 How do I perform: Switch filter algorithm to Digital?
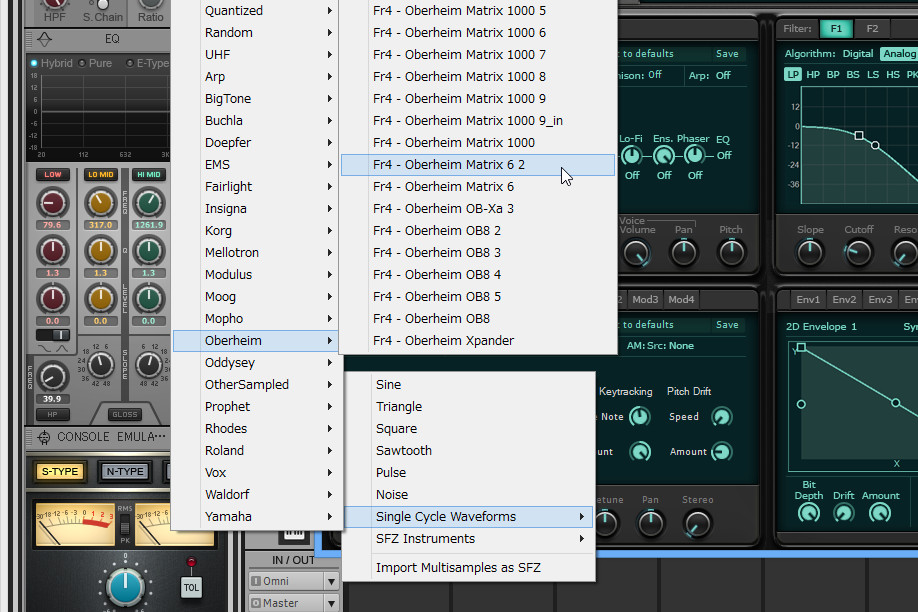(858, 54)
